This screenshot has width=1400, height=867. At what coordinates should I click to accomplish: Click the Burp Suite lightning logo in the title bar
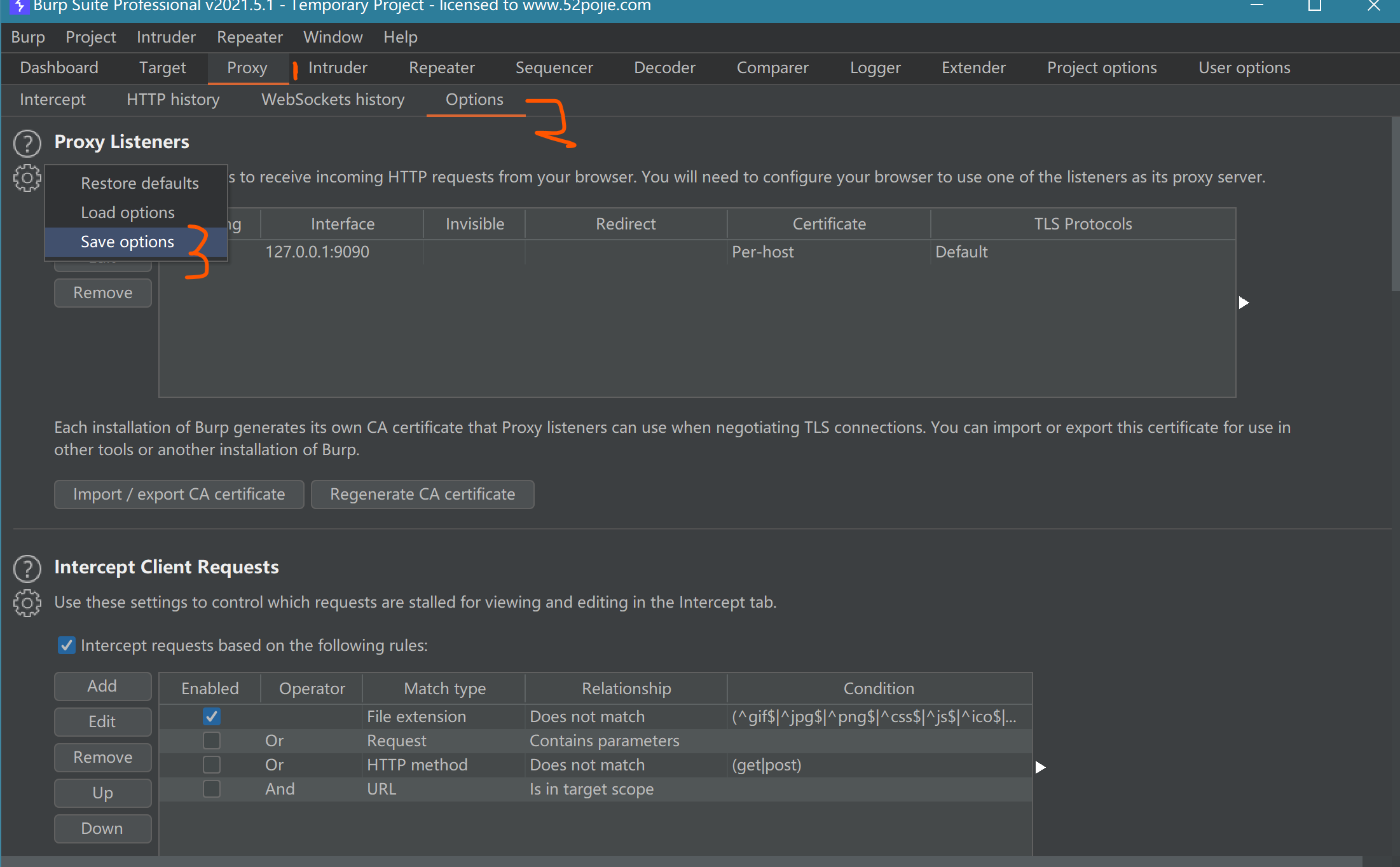(x=20, y=6)
